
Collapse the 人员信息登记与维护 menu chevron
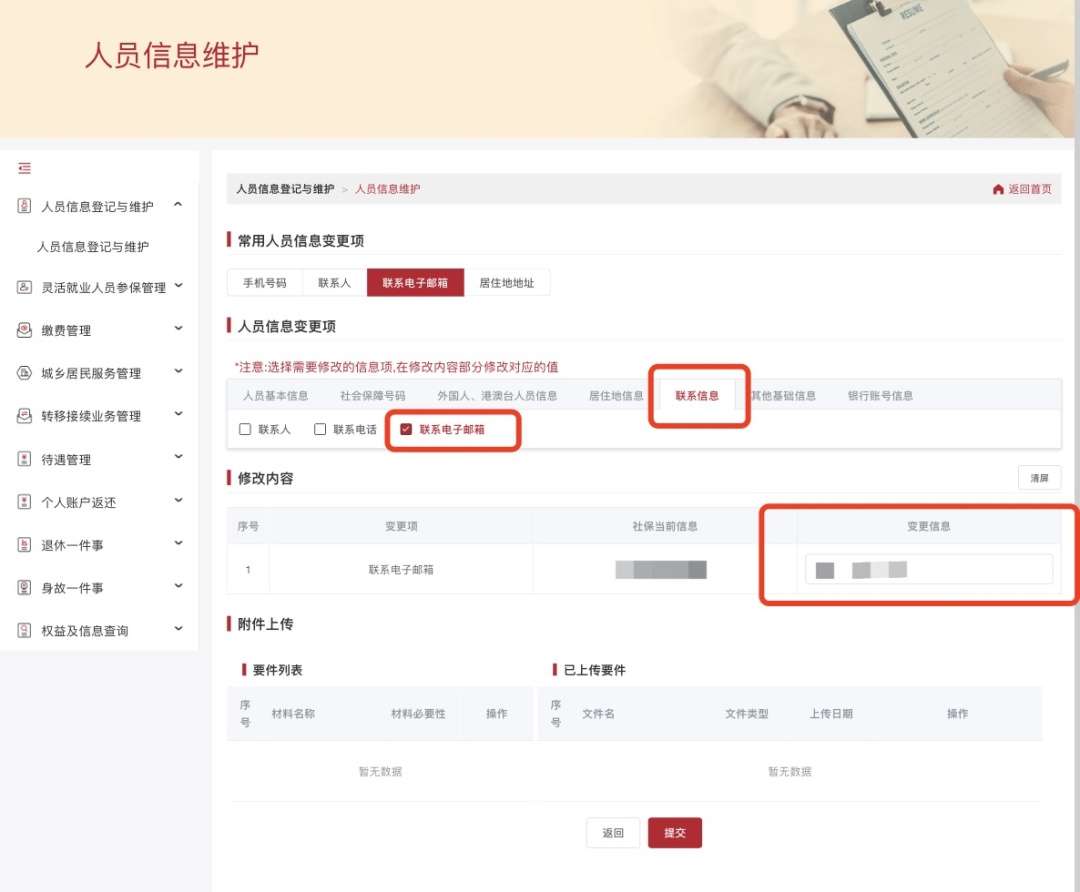pos(180,206)
